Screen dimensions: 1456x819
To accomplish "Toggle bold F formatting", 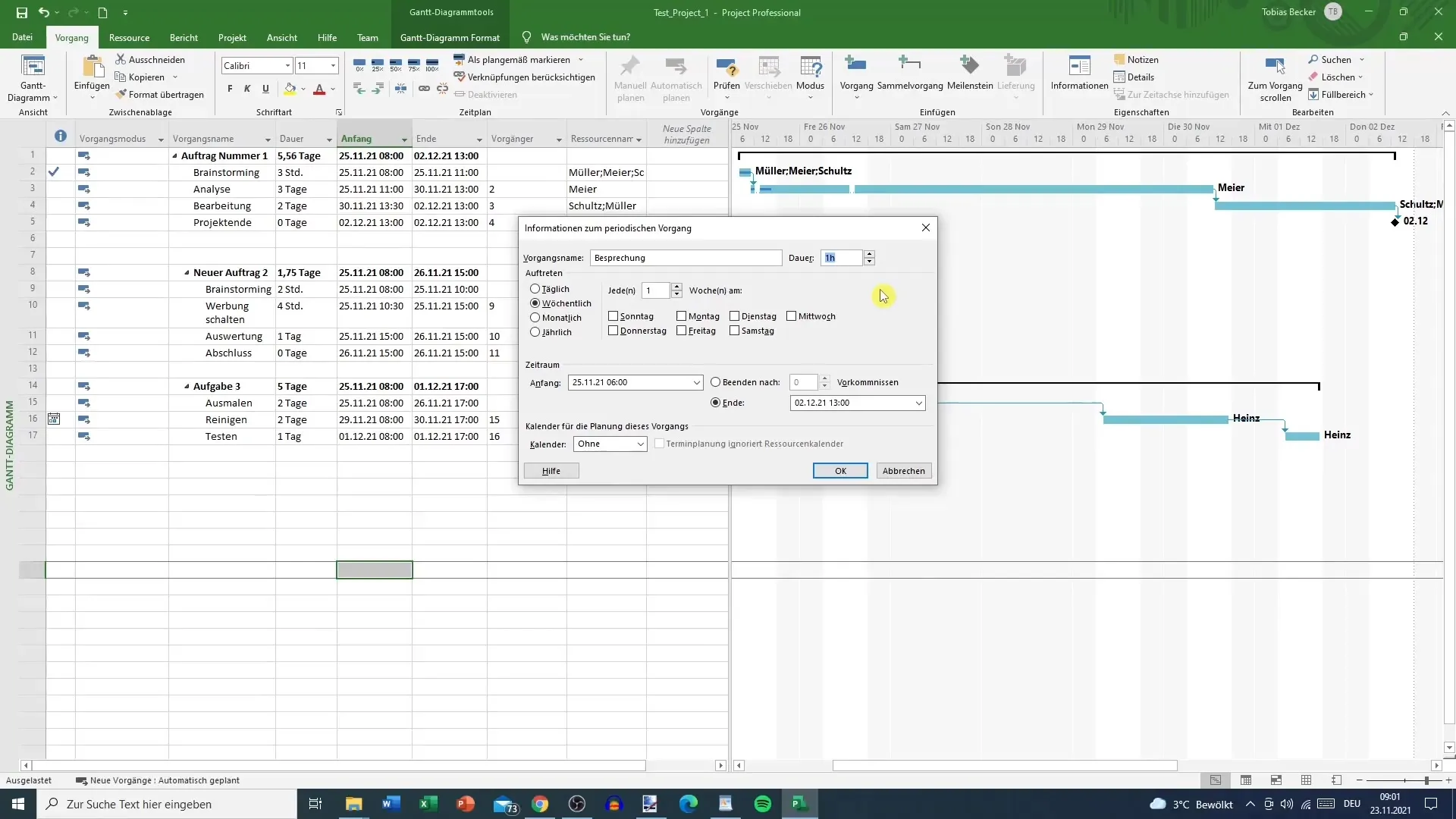I will pos(230,89).
